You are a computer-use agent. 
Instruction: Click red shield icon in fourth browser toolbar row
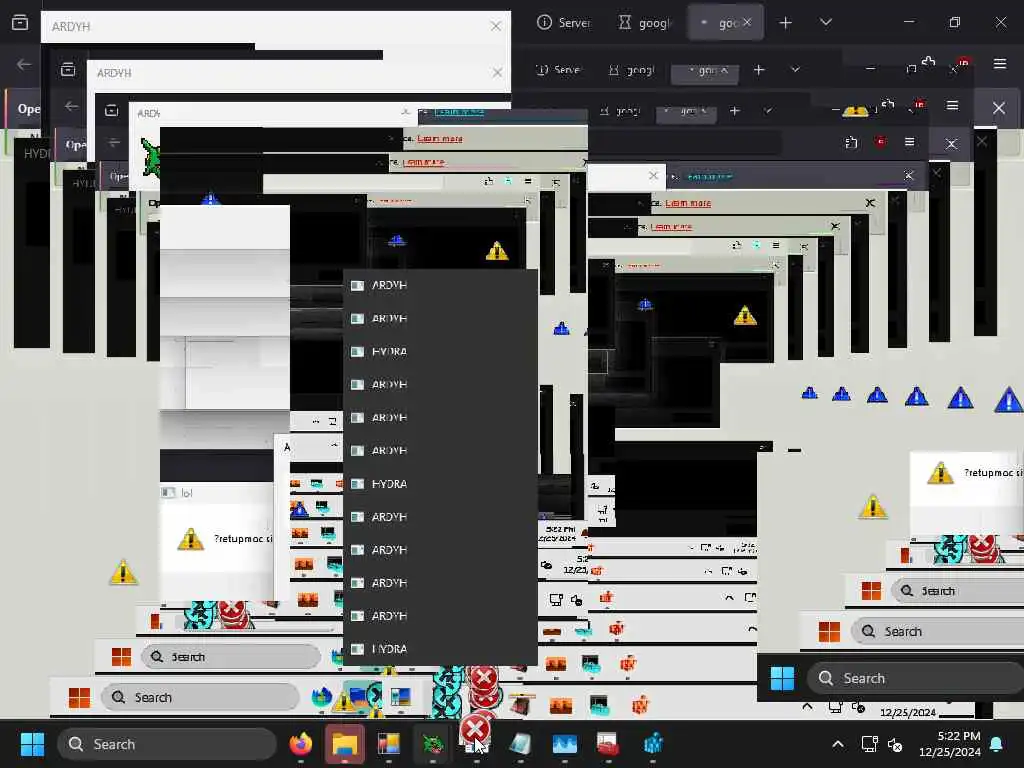880,142
